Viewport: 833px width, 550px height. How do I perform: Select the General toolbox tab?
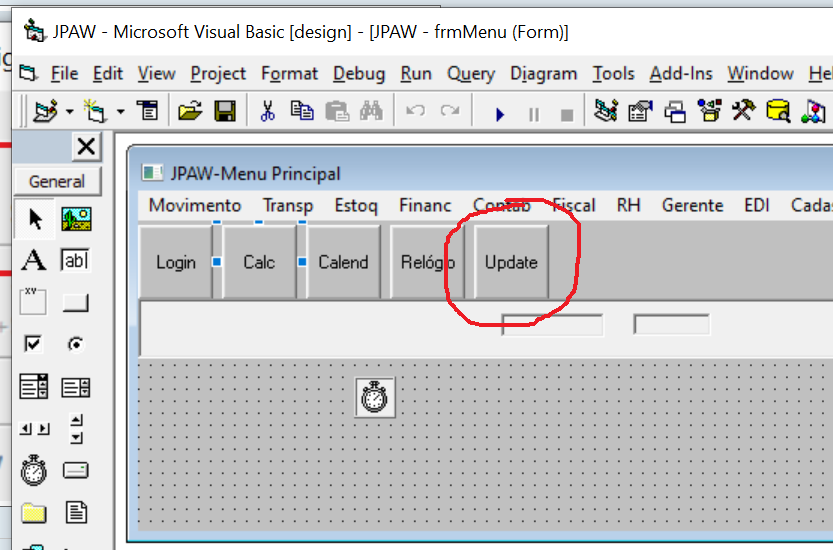coord(57,182)
